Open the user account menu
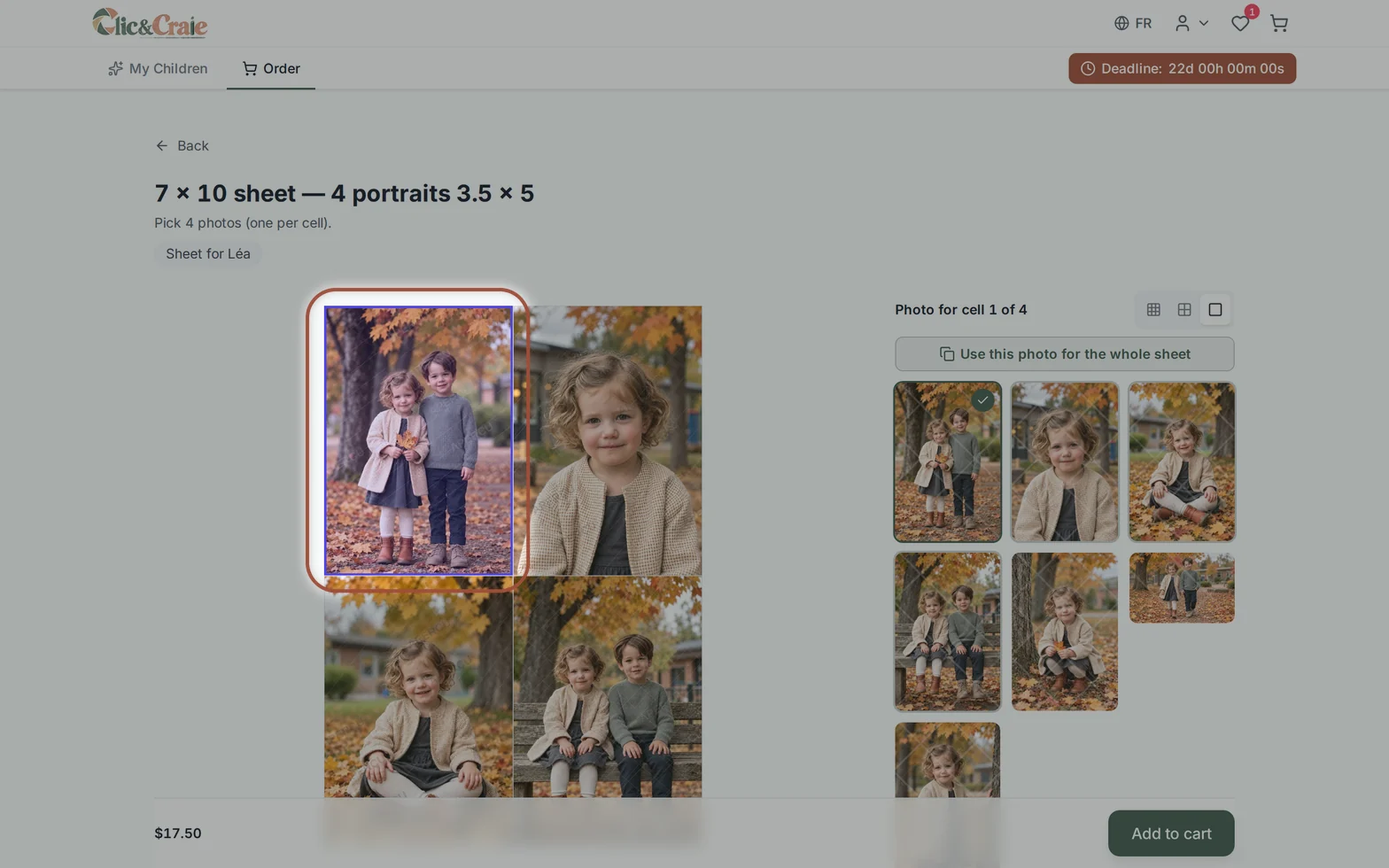 [x=1191, y=23]
